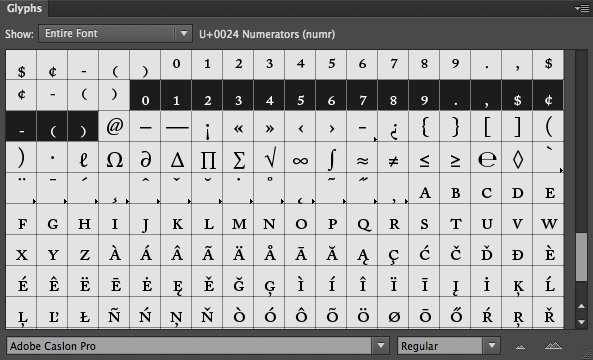Viewport: 593px width, 360px height.
Task: Select the Ë glyph with dieresis
Action: [83, 281]
